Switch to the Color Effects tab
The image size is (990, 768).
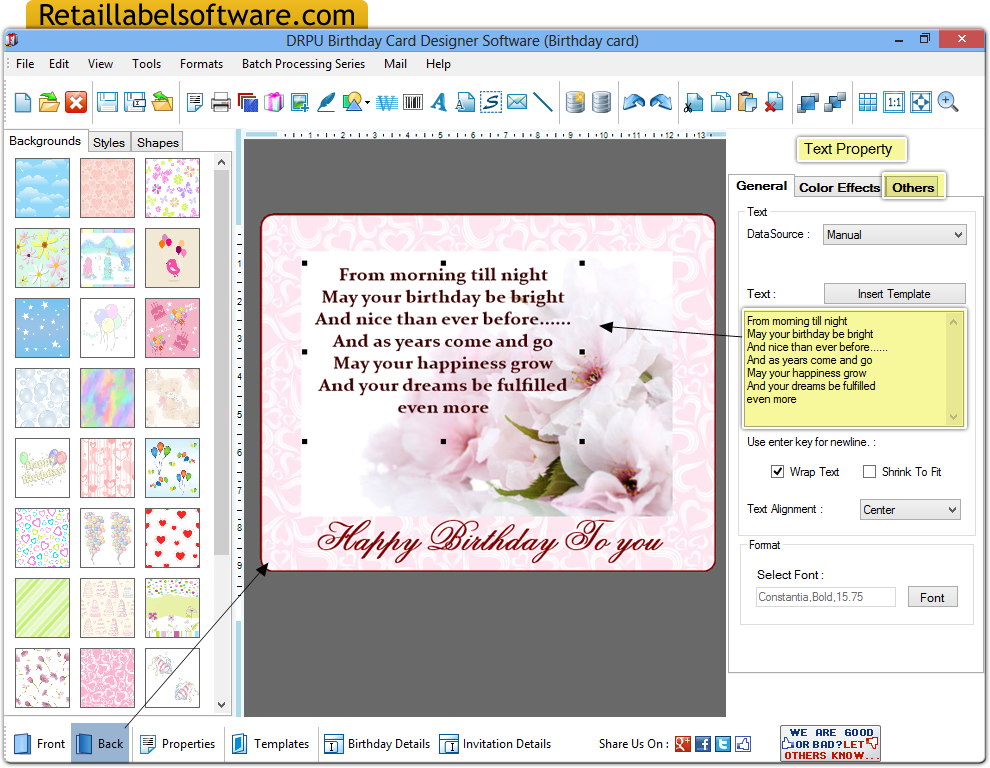pyautogui.click(x=839, y=187)
